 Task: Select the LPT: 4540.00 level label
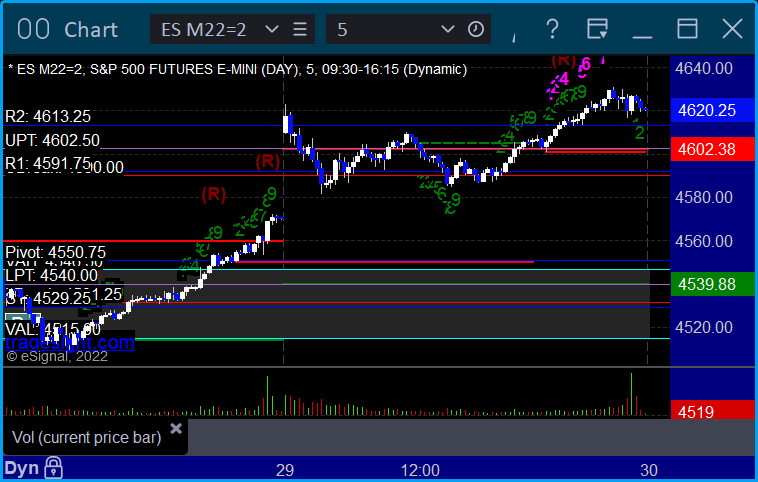tap(51, 276)
